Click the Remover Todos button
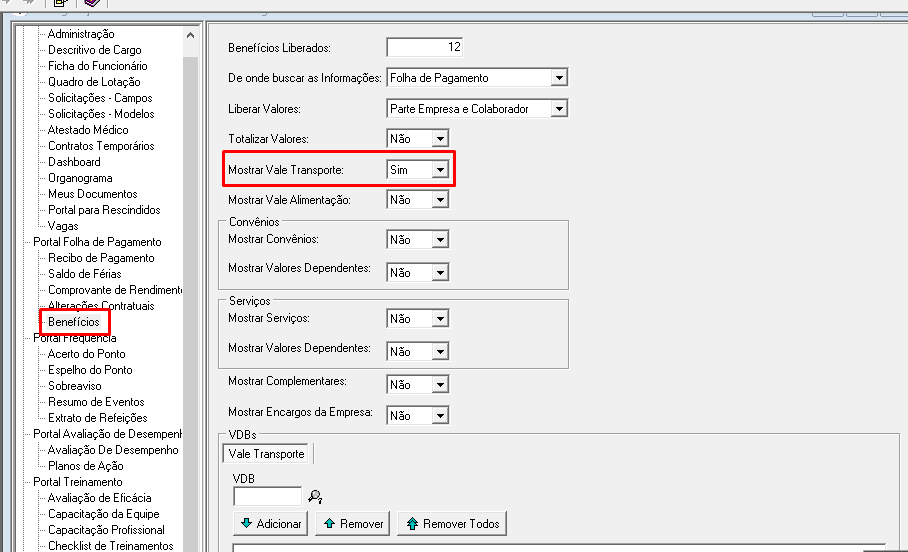 [451, 523]
